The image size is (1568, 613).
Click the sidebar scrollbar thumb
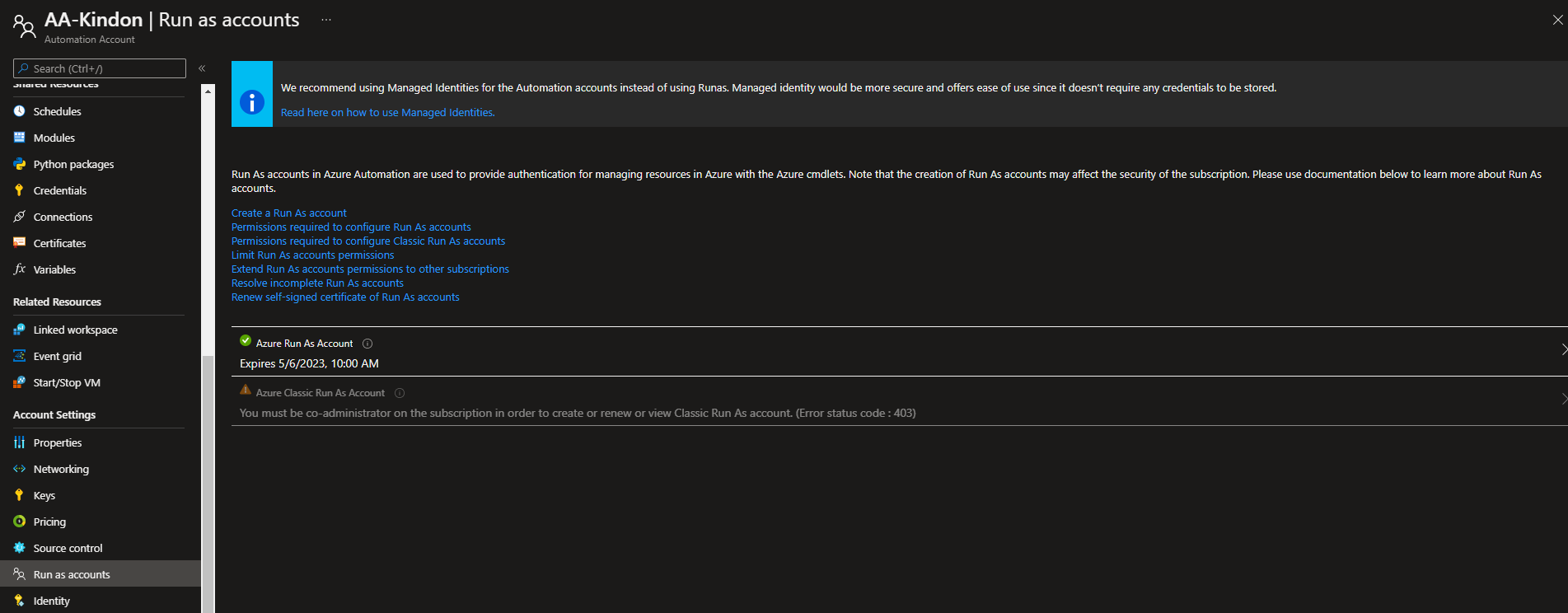[x=208, y=484]
